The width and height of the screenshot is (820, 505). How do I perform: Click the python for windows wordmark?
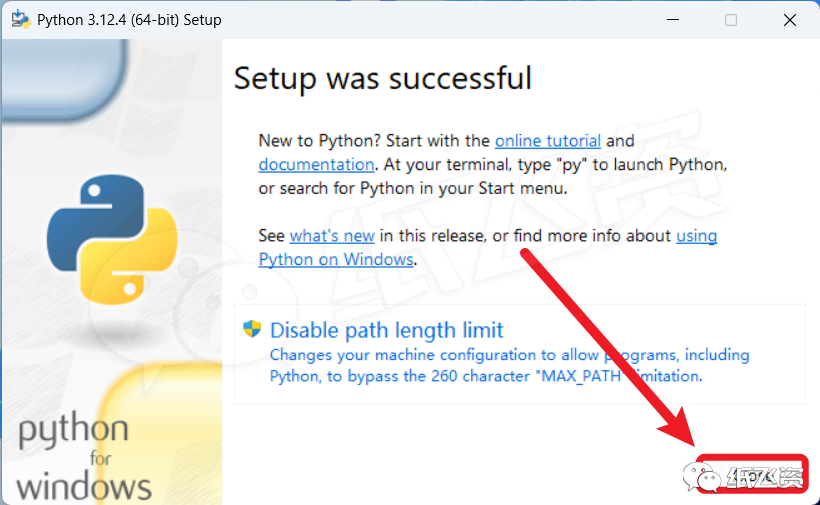click(x=84, y=456)
